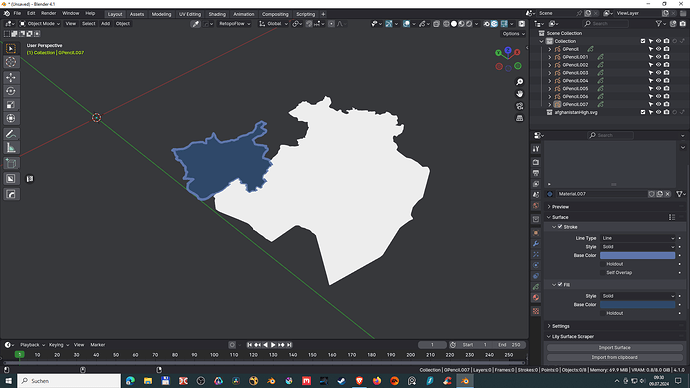
Task: Select the Annotate tool
Action: (x=11, y=134)
